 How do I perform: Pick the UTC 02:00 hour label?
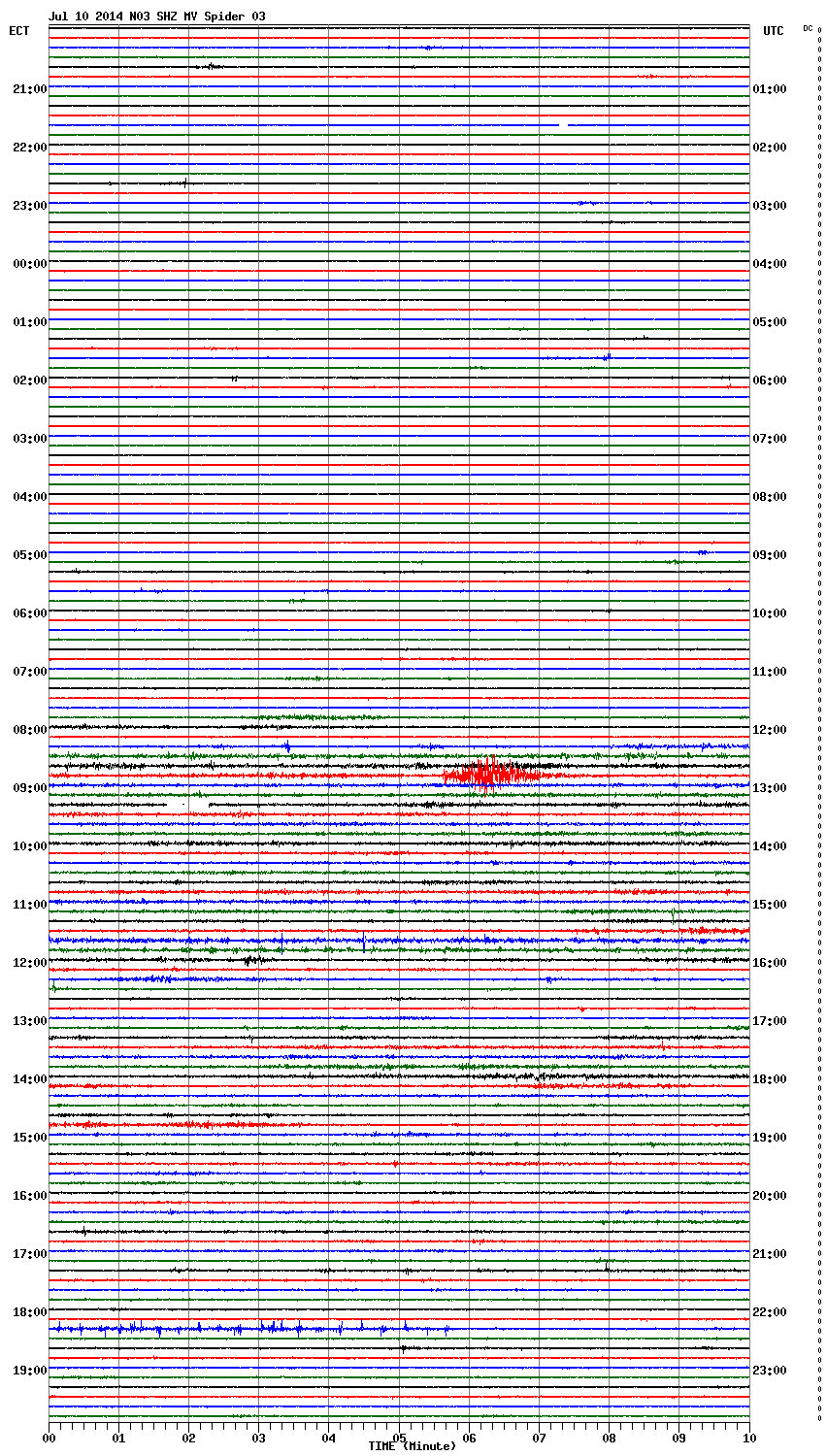point(770,148)
